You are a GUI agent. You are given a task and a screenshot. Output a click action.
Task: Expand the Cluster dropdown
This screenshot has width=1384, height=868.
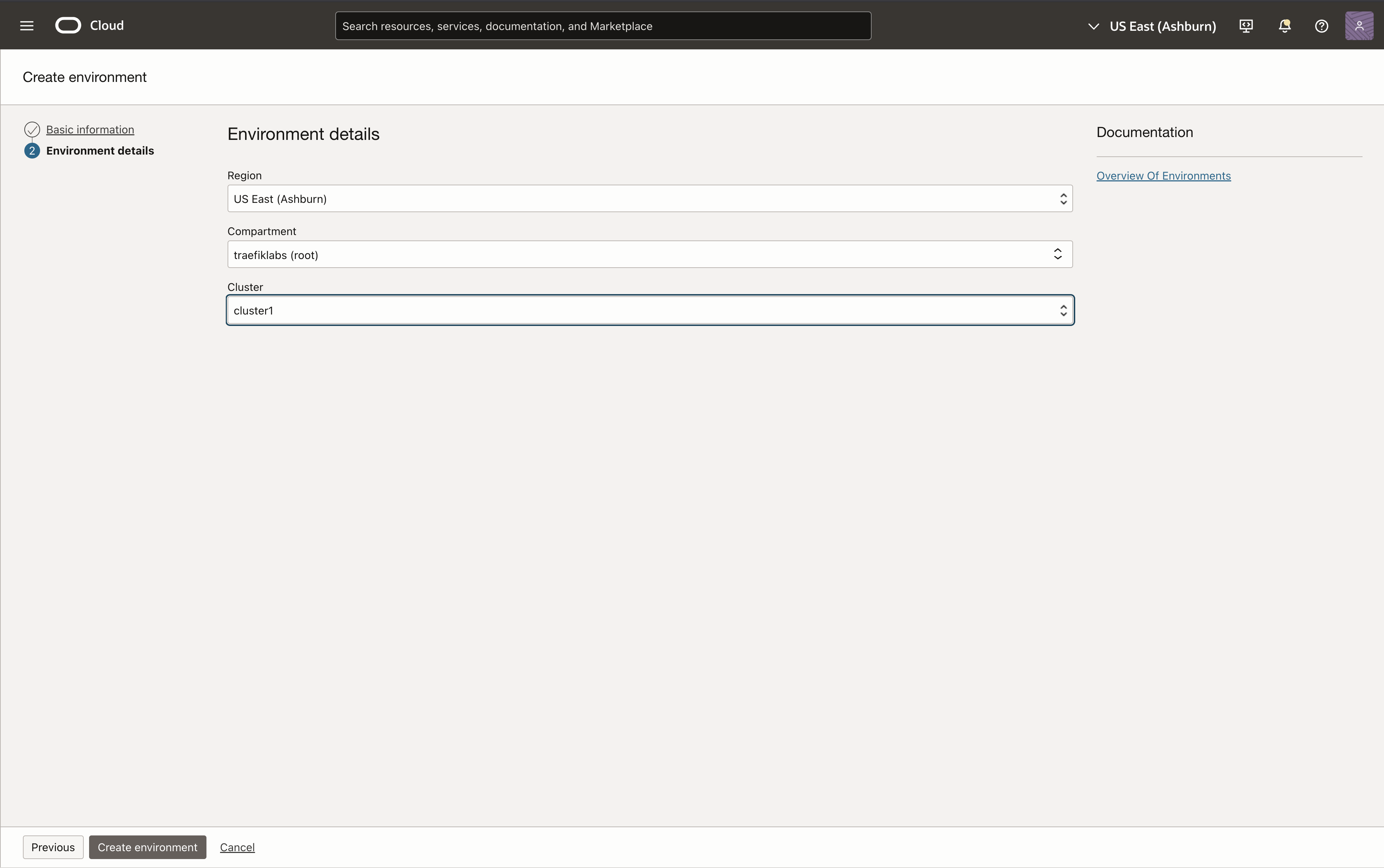(x=649, y=311)
